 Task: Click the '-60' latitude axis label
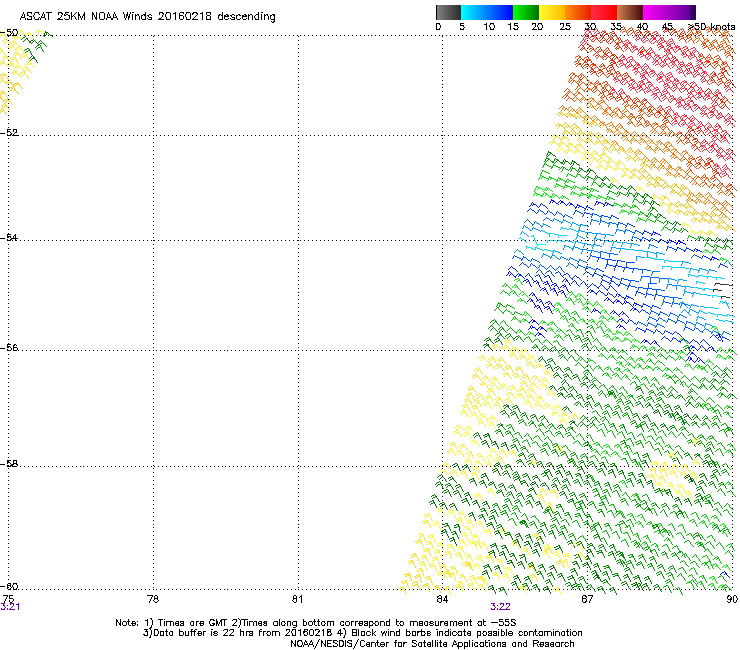[x=9, y=587]
